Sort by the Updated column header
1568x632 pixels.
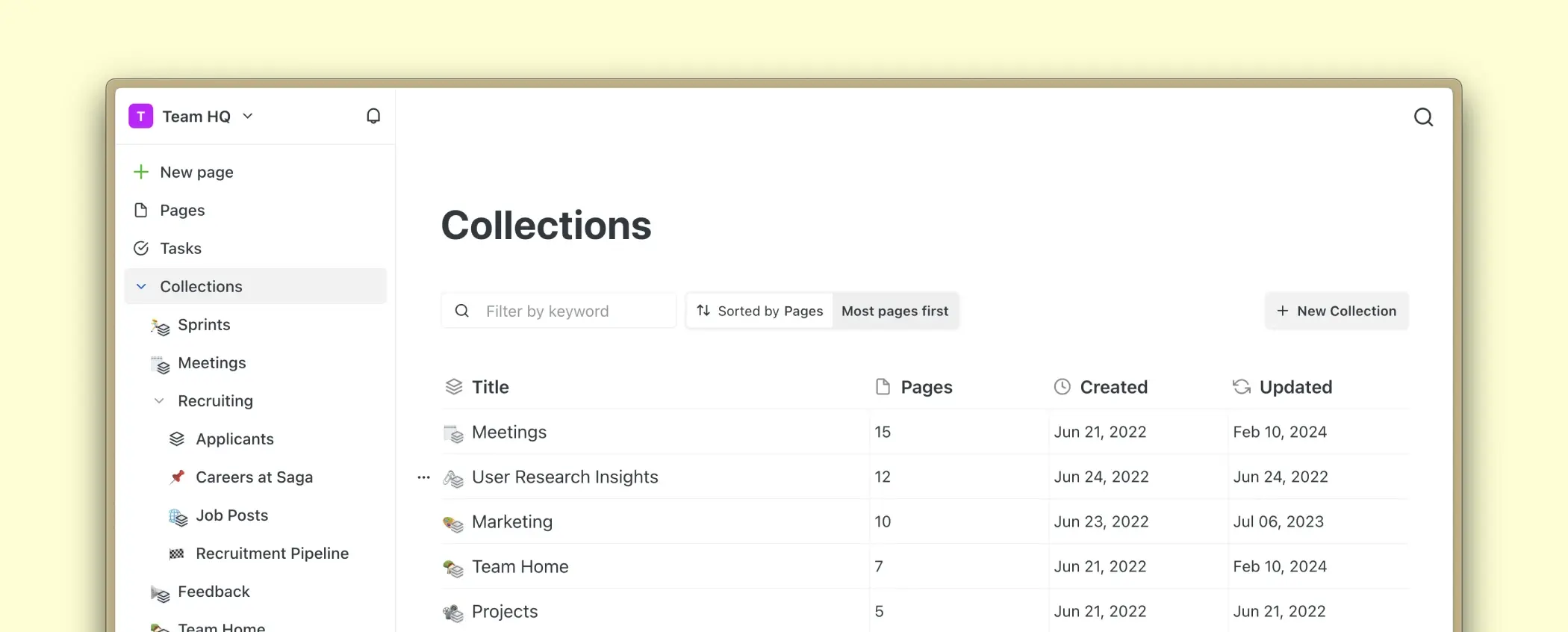tap(1295, 387)
